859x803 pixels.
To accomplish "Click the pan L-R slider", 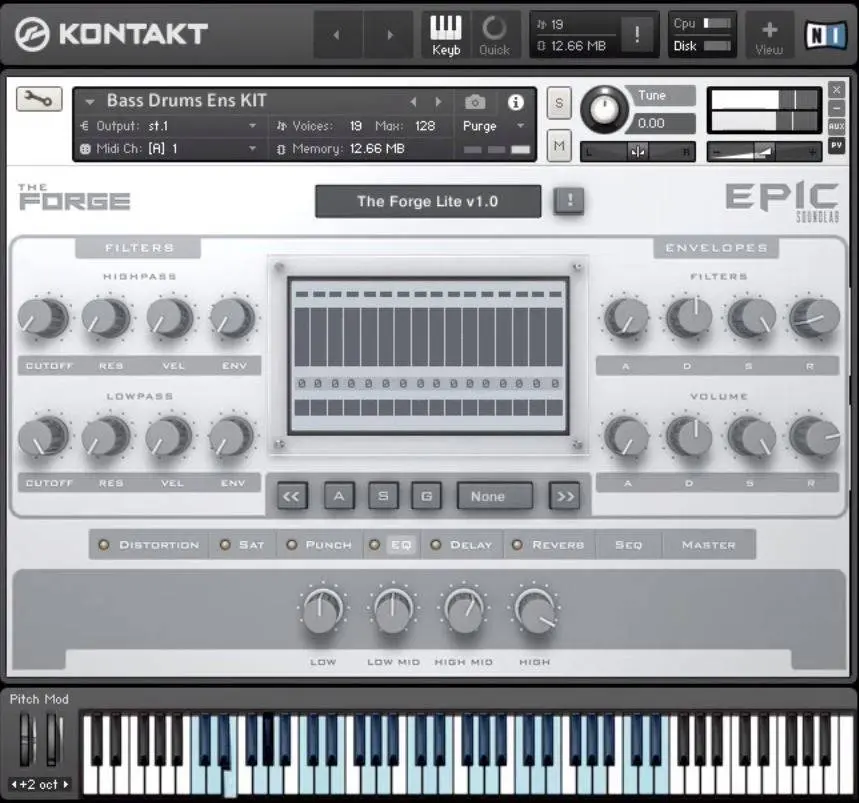I will [x=638, y=151].
